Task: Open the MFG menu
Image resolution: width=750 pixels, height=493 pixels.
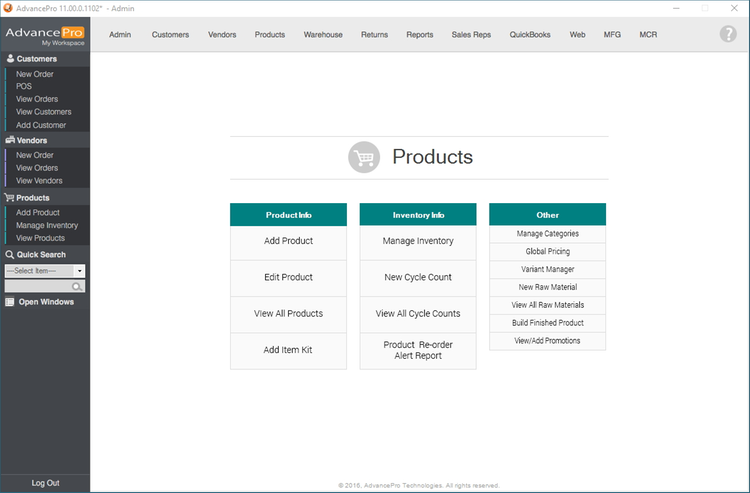Action: (x=612, y=34)
